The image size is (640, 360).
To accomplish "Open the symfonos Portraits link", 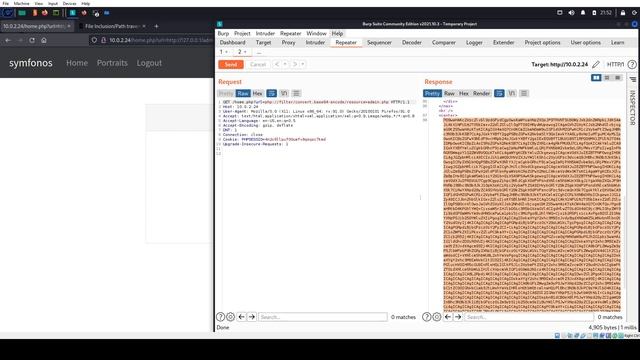I will (112, 63).
